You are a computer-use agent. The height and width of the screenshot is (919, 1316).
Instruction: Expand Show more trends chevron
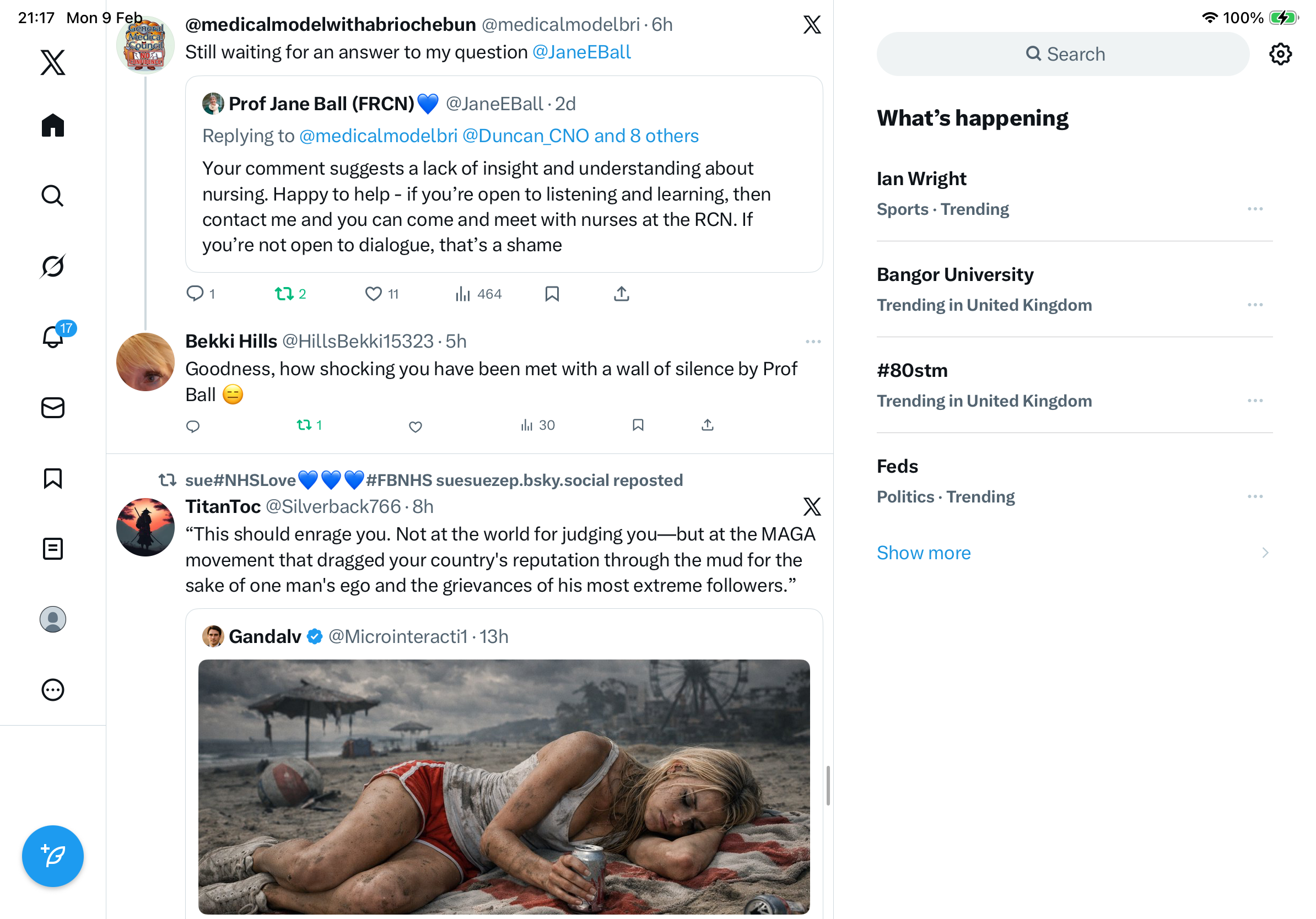(1264, 552)
